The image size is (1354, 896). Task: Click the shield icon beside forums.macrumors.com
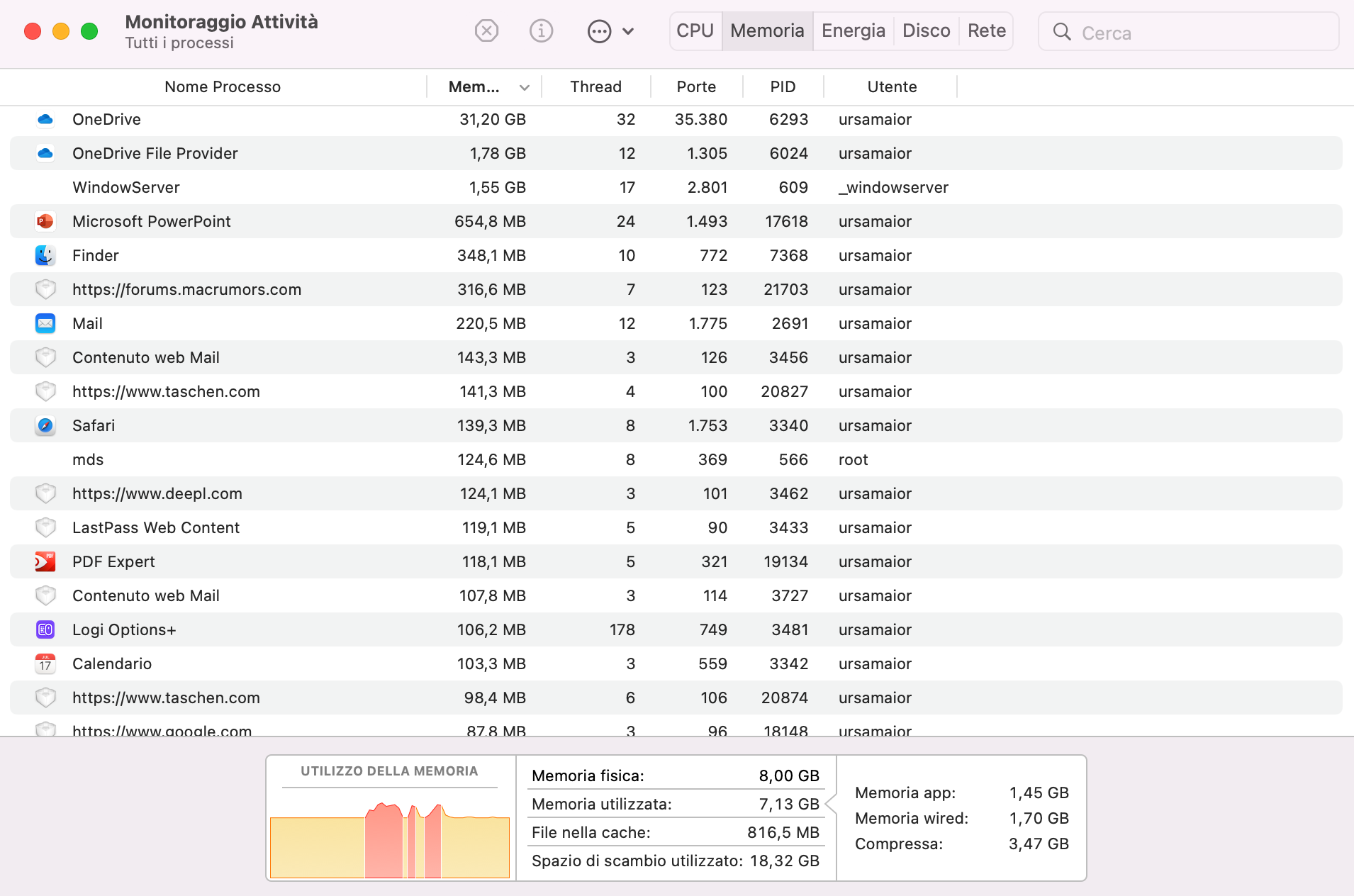coord(45,289)
